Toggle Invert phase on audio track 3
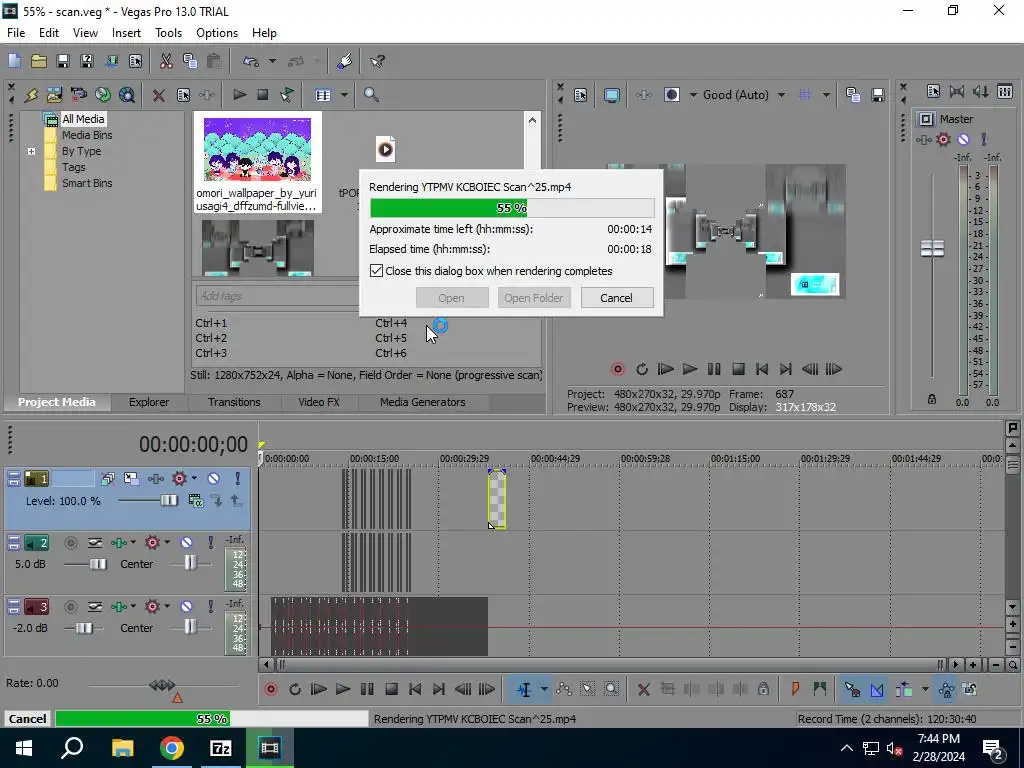Viewport: 1024px width, 768px height. [95, 607]
